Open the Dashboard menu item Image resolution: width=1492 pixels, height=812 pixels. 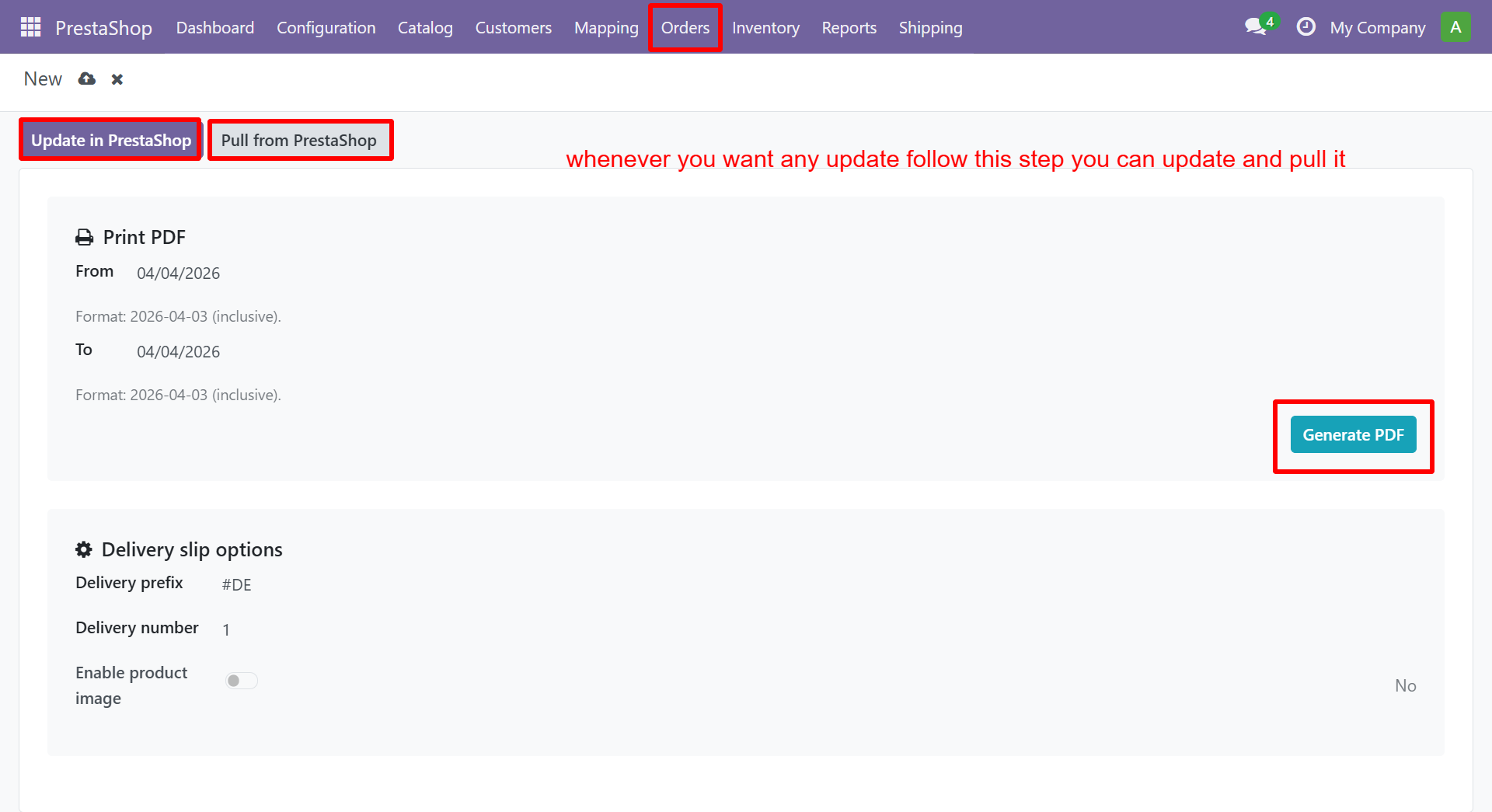(214, 28)
